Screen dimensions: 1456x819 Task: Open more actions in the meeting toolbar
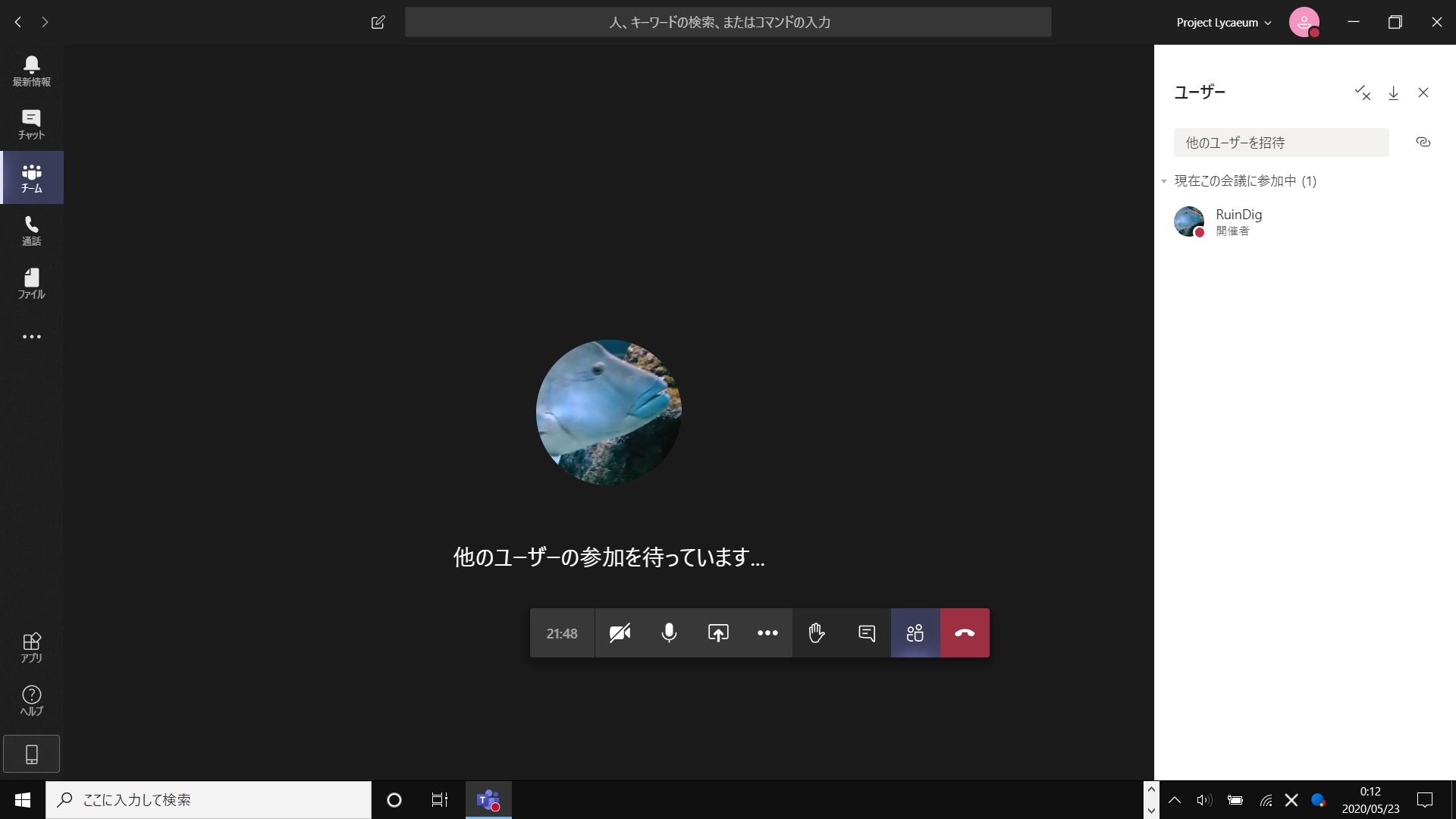[x=767, y=632]
